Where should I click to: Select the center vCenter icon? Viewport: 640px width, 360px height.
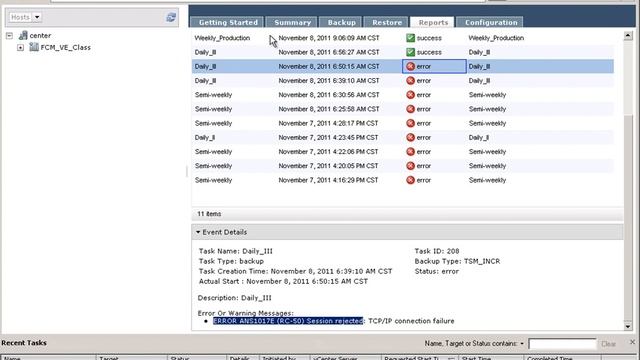tap(23, 36)
